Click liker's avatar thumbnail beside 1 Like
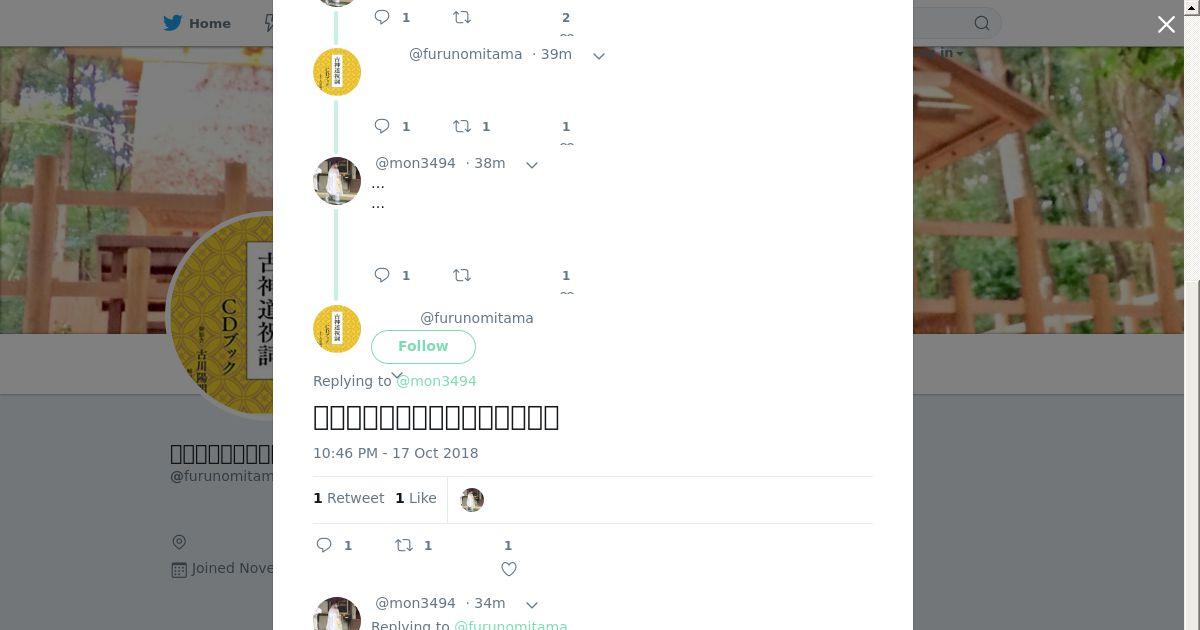 (472, 499)
